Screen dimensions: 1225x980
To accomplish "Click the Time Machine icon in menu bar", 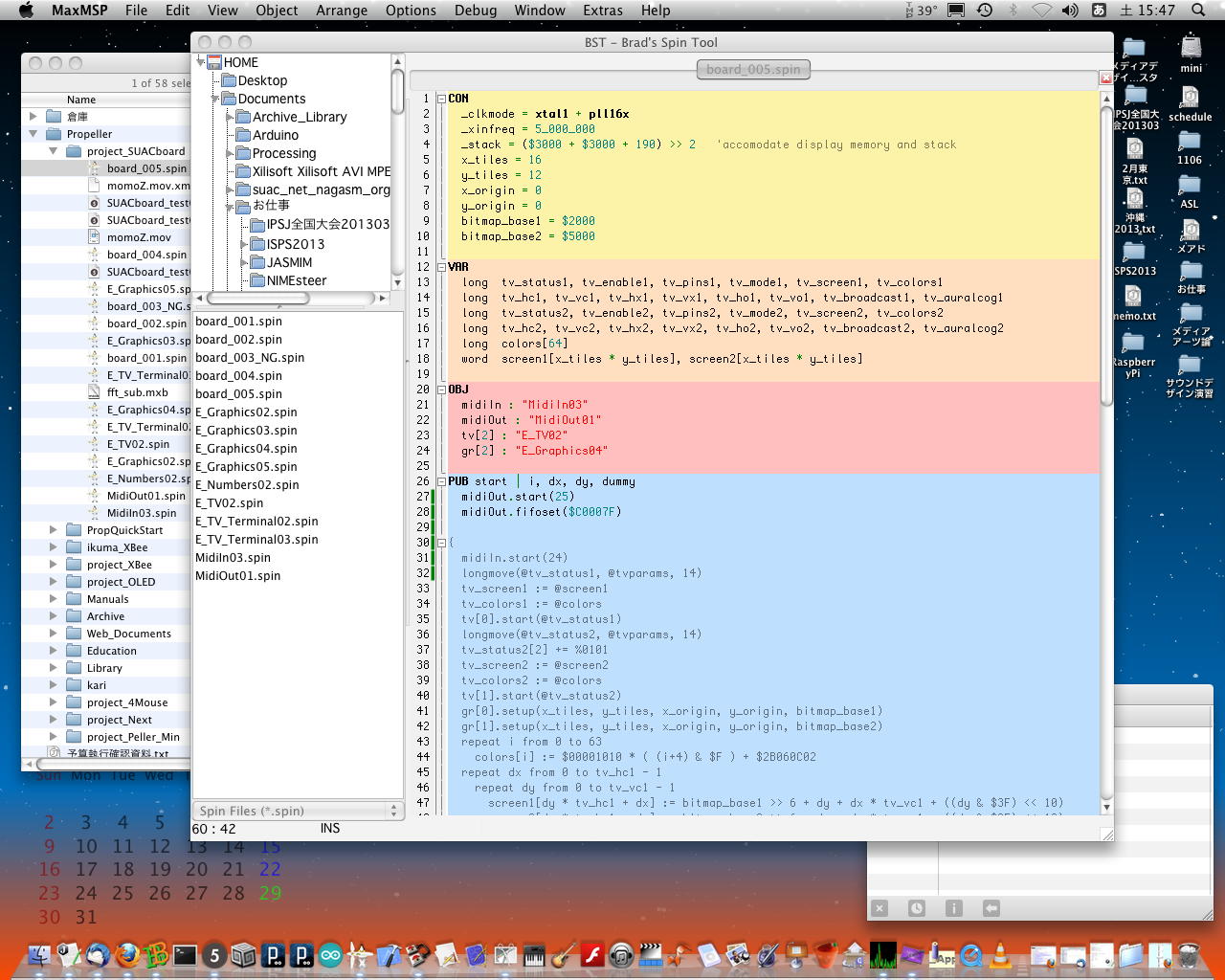I will tap(985, 11).
